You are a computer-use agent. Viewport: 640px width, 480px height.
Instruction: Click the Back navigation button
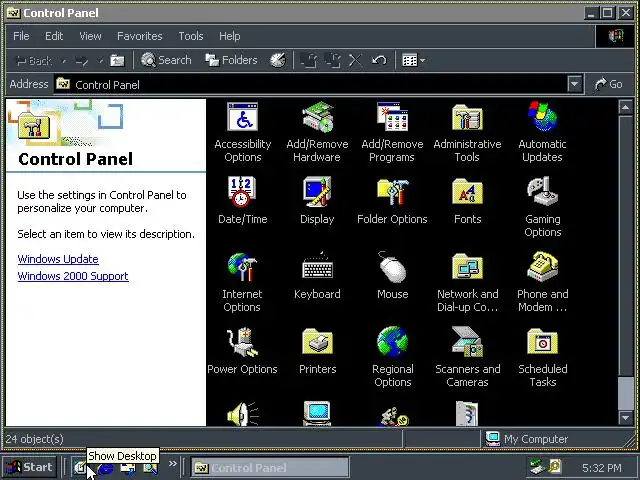(34, 61)
